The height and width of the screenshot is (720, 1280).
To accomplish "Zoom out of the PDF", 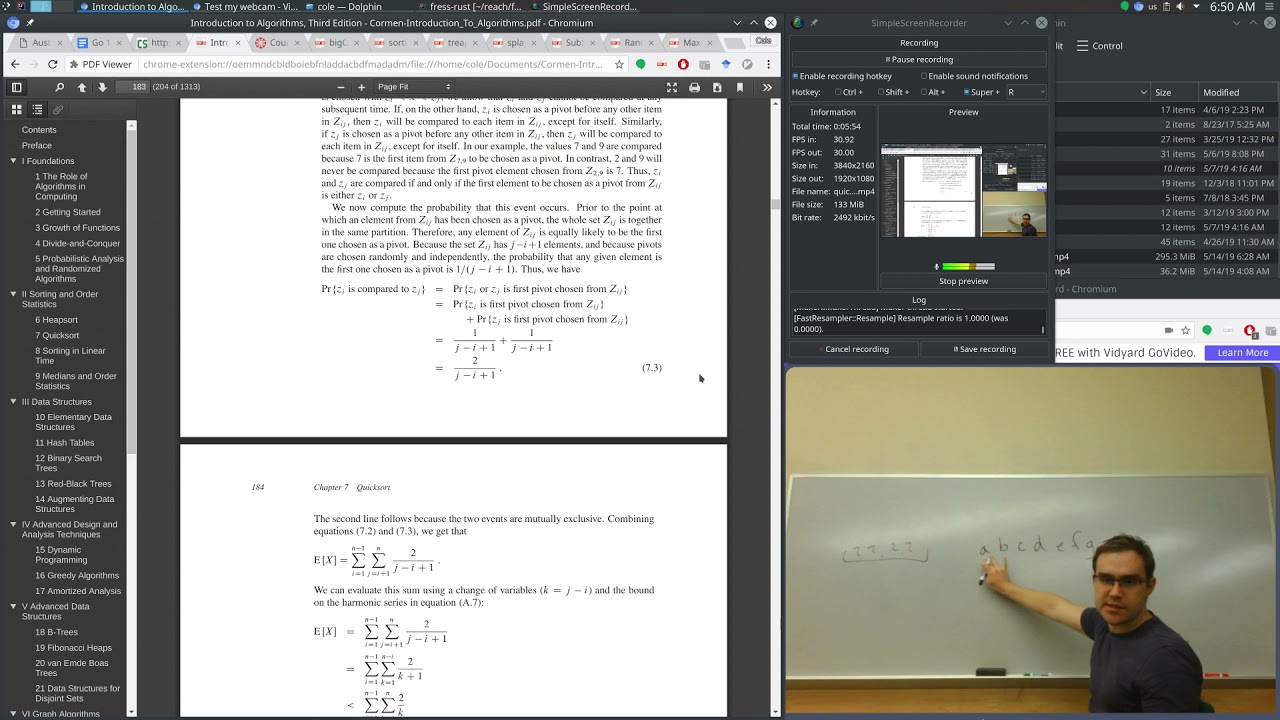I will [341, 87].
